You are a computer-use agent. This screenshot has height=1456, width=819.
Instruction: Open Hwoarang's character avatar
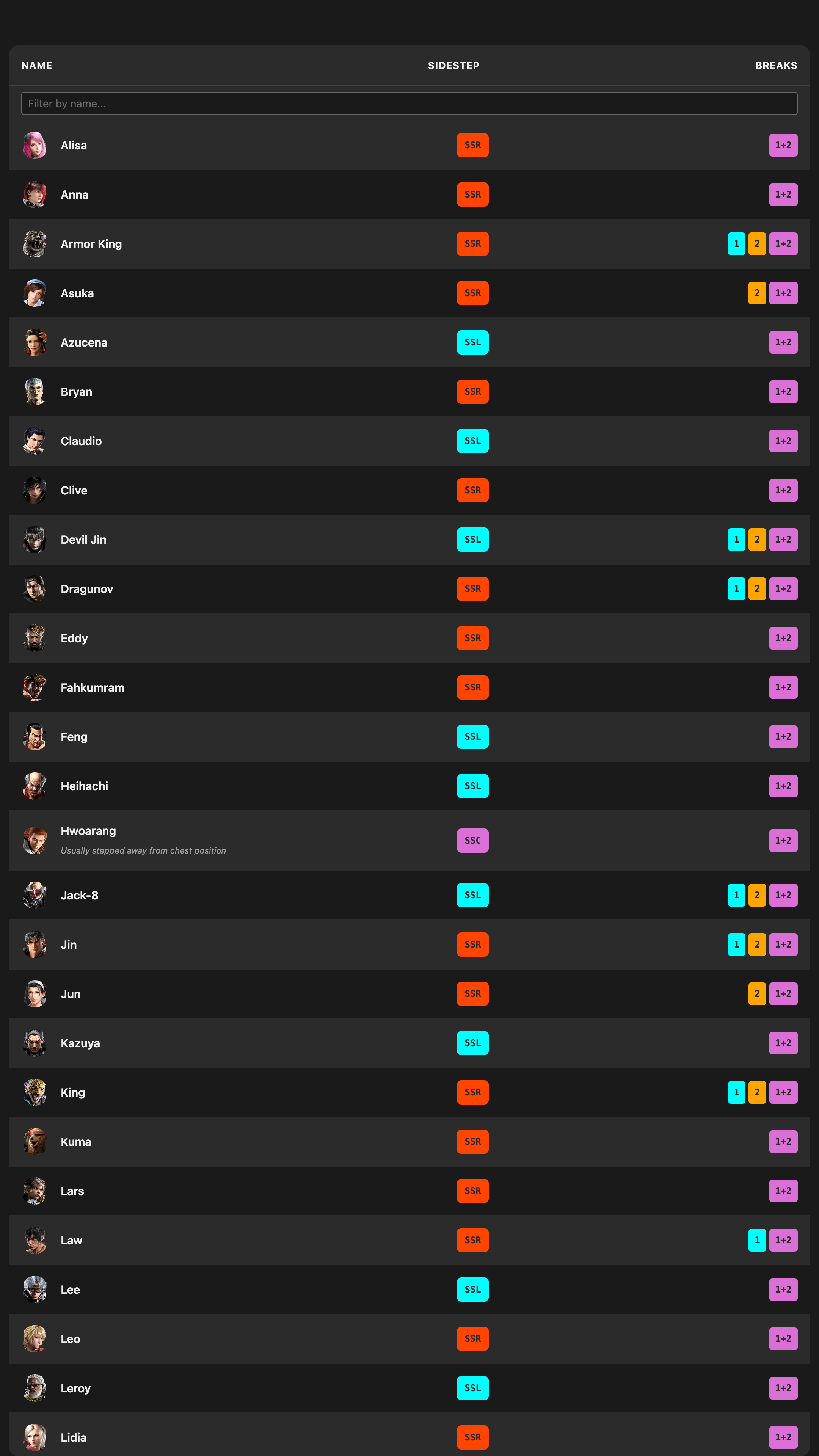(35, 841)
